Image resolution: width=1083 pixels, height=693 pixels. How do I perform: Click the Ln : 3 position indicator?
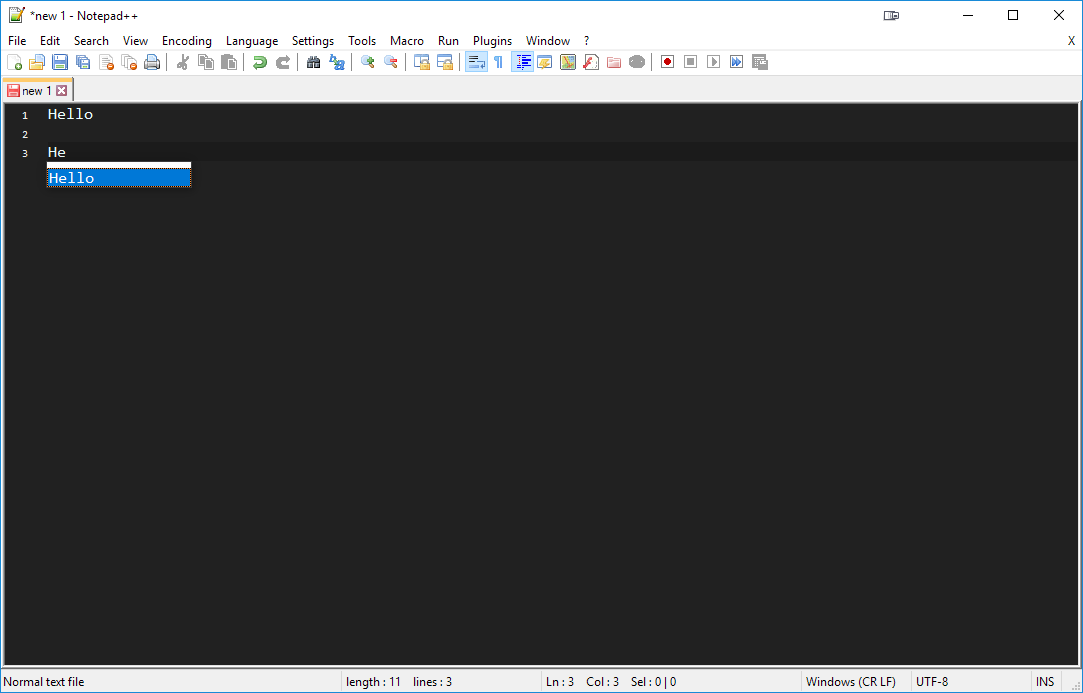click(x=560, y=681)
